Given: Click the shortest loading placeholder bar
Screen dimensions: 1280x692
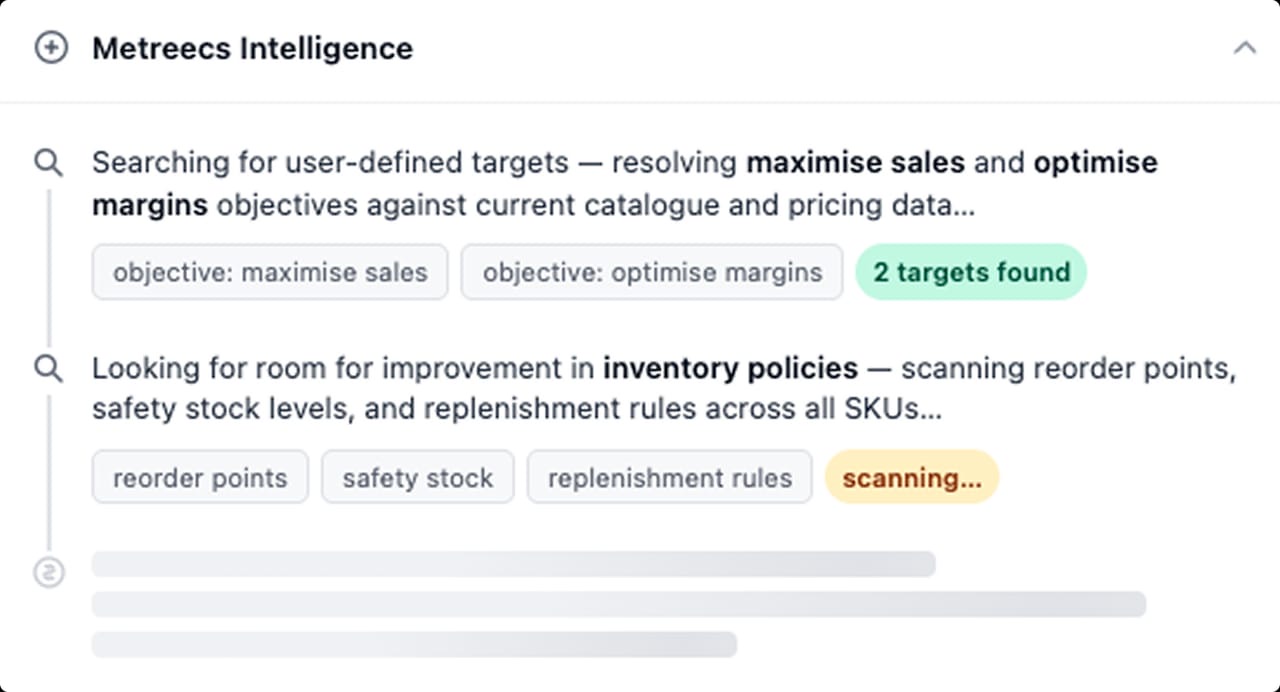Looking at the screenshot, I should click(x=414, y=644).
